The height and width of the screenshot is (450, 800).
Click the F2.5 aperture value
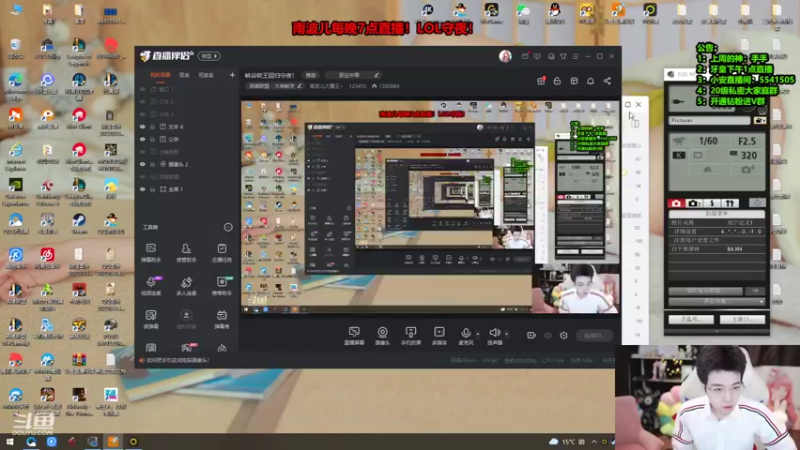click(x=747, y=141)
